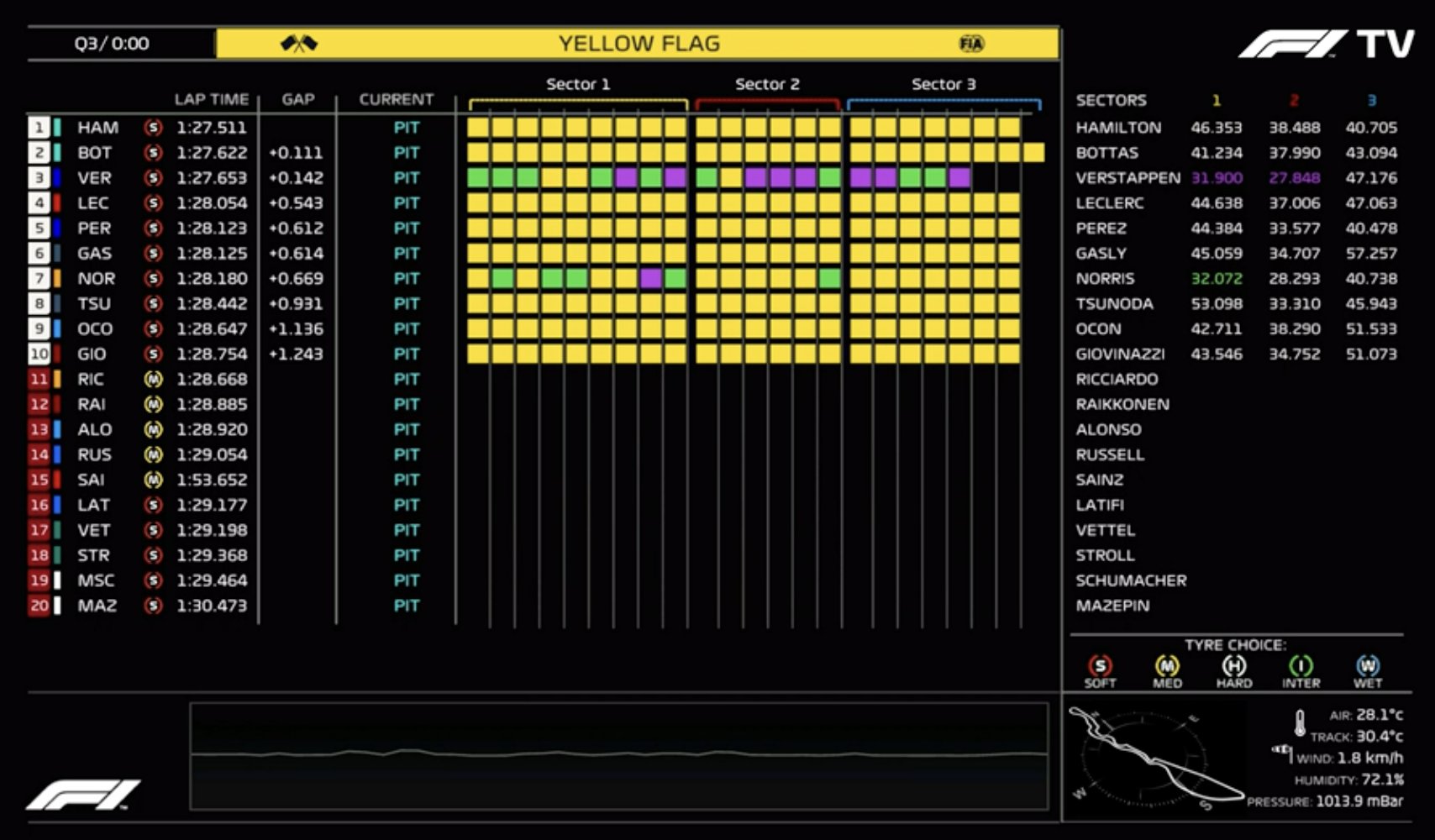Click first purple mini-sector in VER row
This screenshot has width=1435, height=840.
626,177
